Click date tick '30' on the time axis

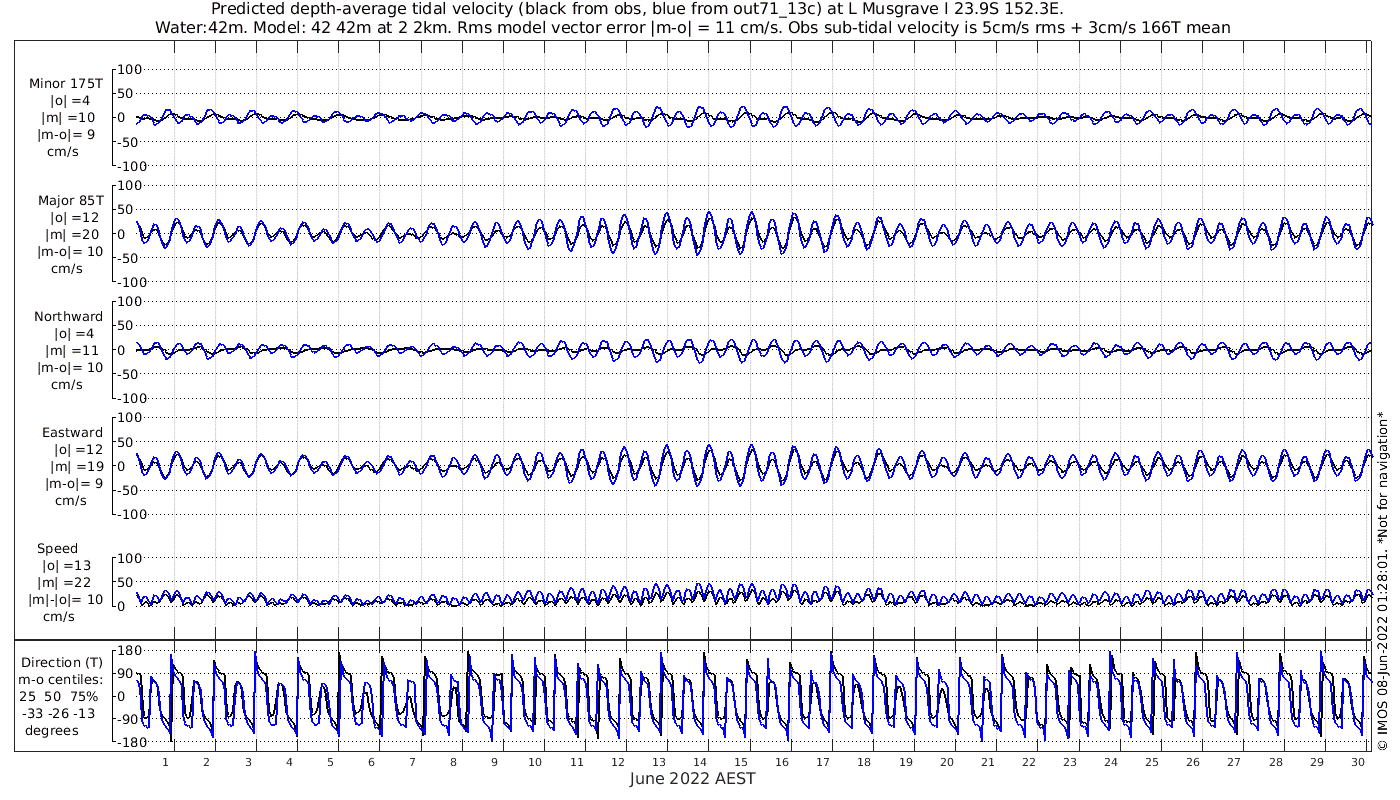(1358, 761)
